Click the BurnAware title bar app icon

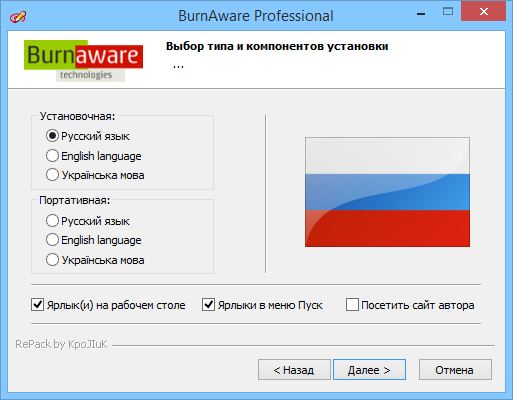click(18, 16)
